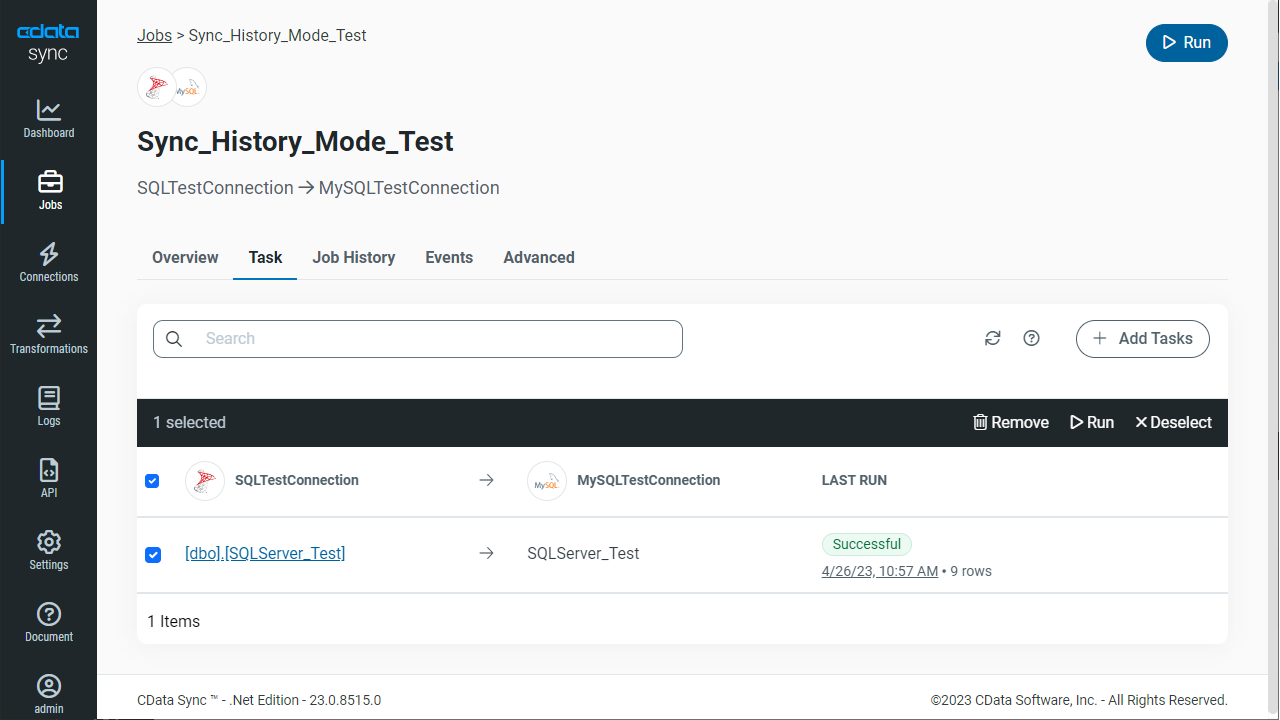Click Deselect to clear selected tasks
The width and height of the screenshot is (1280, 720).
1173,422
